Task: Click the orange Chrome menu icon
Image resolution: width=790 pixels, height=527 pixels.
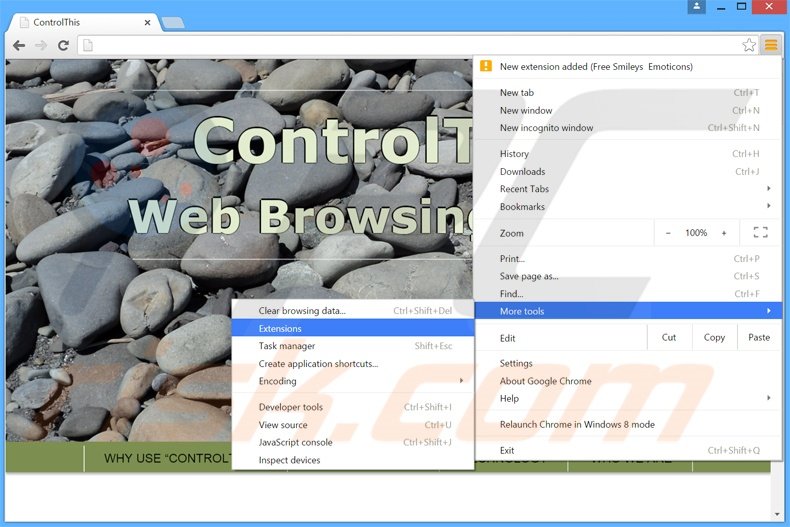Action: tap(771, 45)
